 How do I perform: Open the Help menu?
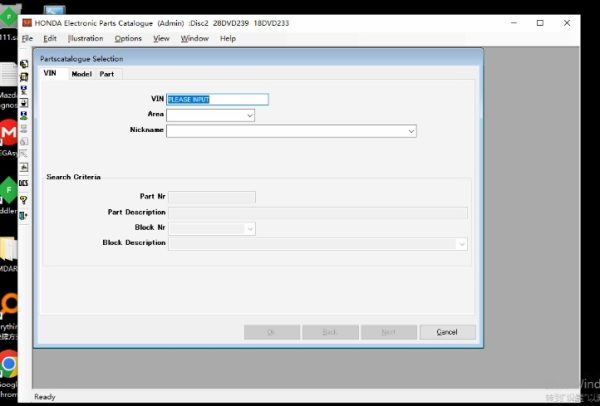tap(228, 38)
